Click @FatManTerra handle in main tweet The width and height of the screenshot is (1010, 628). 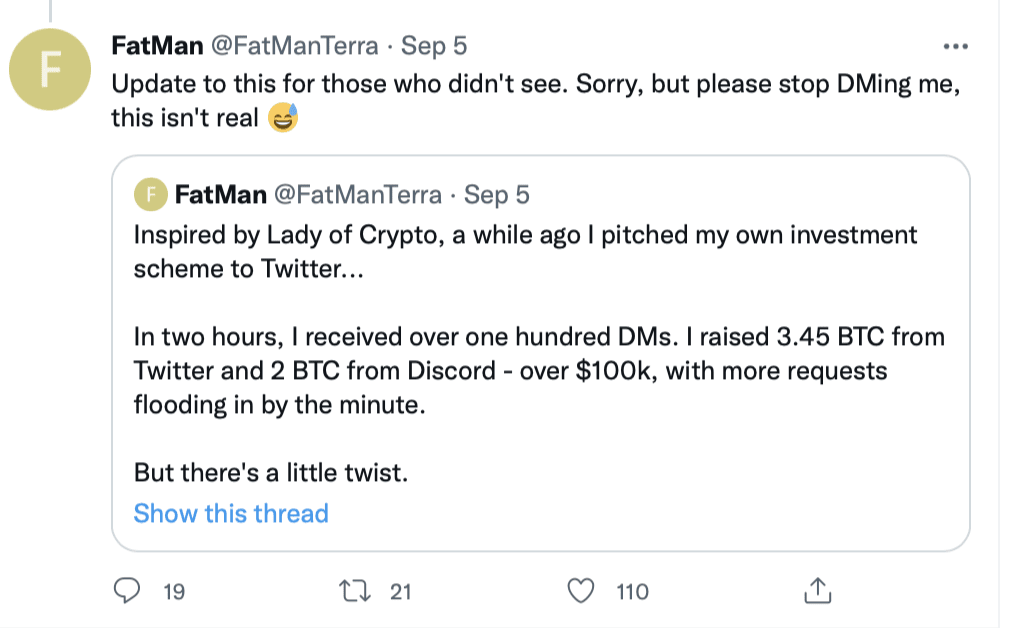(295, 46)
